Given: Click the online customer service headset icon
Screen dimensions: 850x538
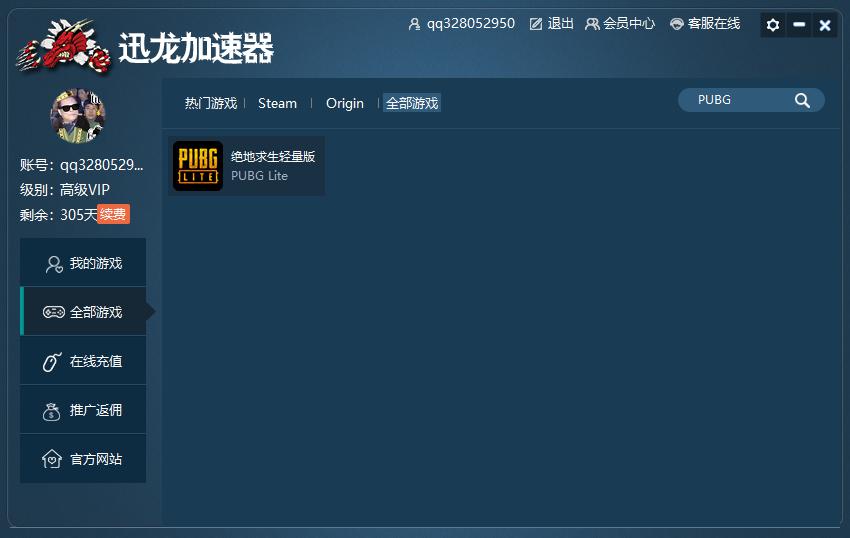Looking at the screenshot, I should (x=677, y=24).
